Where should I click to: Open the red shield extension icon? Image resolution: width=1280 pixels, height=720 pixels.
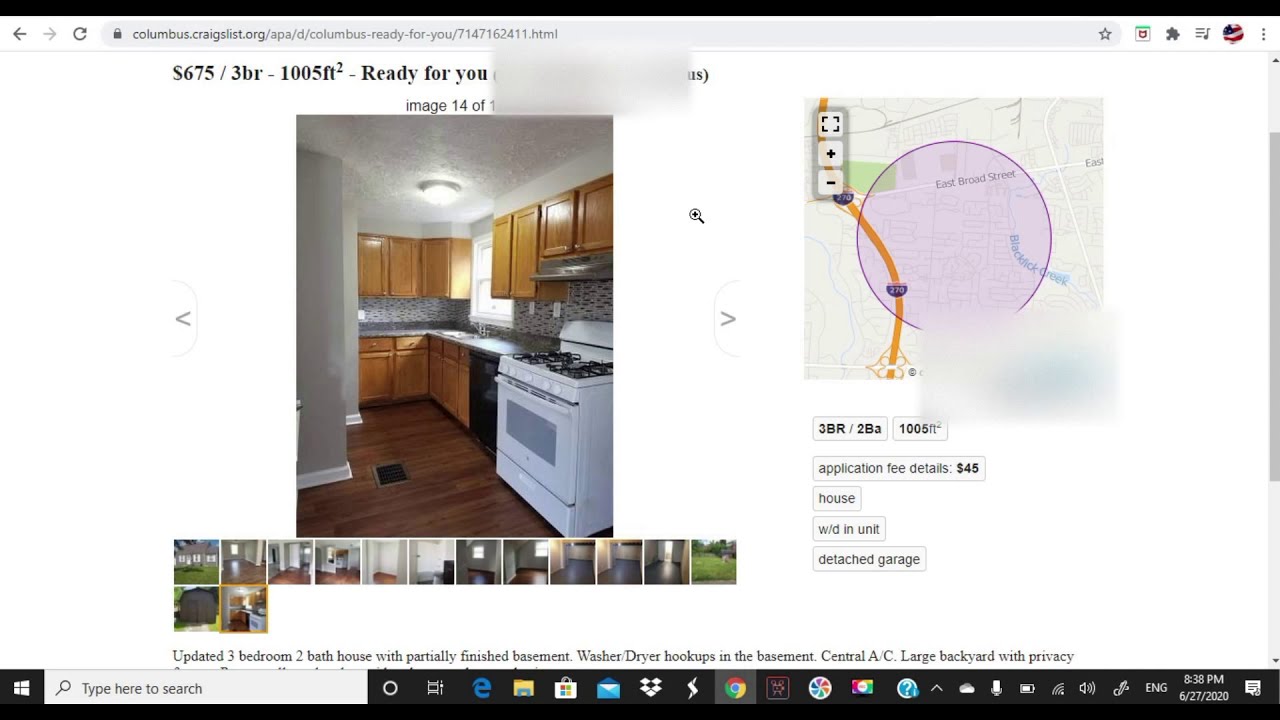pos(1143,34)
